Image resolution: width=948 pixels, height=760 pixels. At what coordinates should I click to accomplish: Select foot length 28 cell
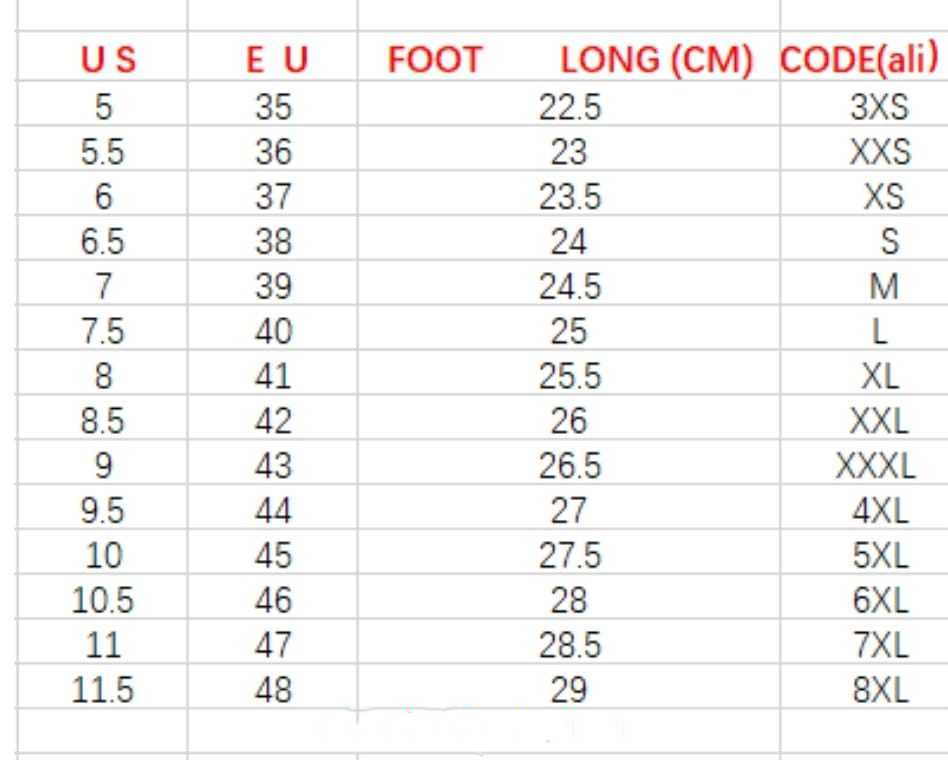[x=569, y=601]
